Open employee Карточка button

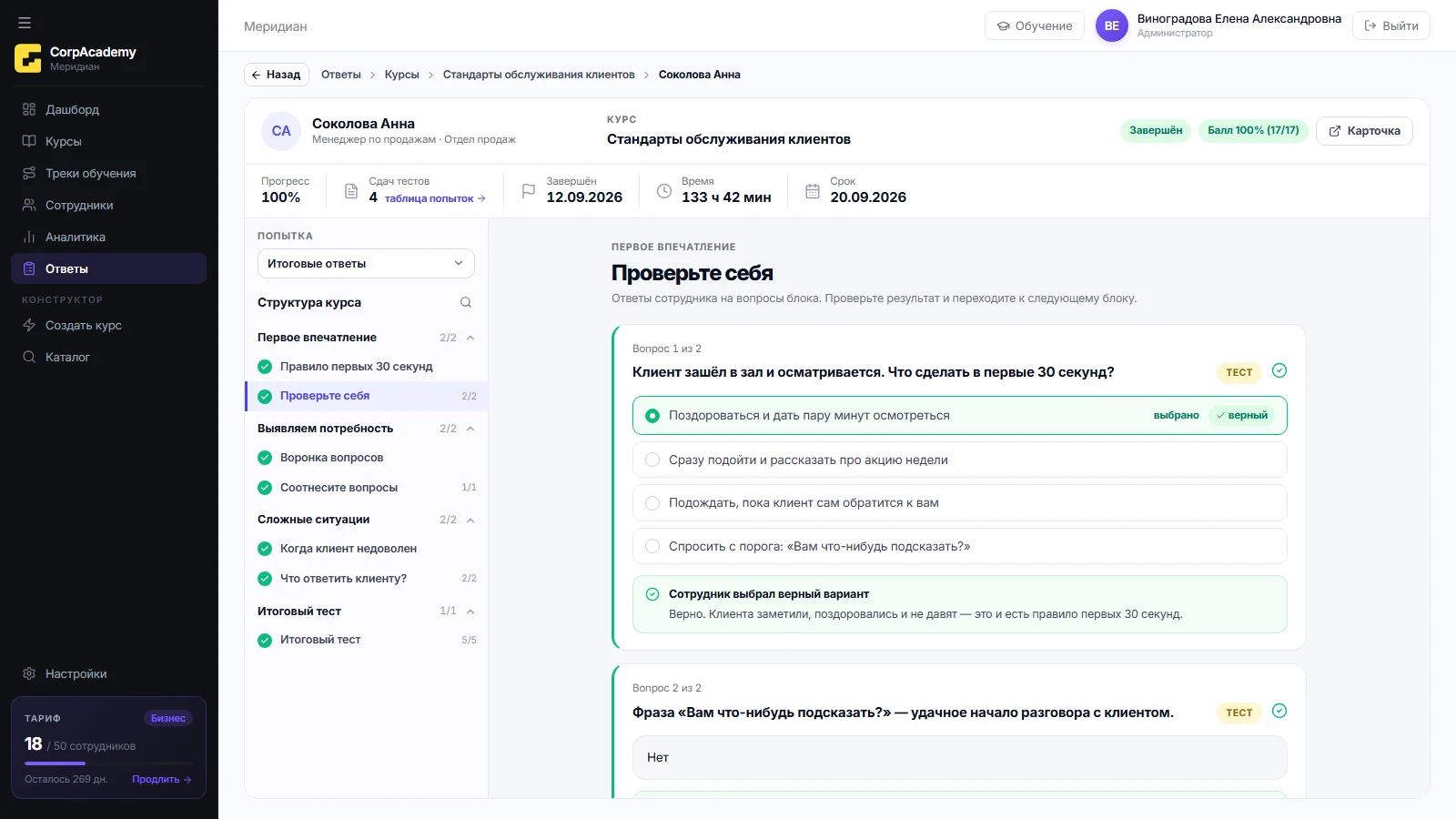click(1364, 131)
